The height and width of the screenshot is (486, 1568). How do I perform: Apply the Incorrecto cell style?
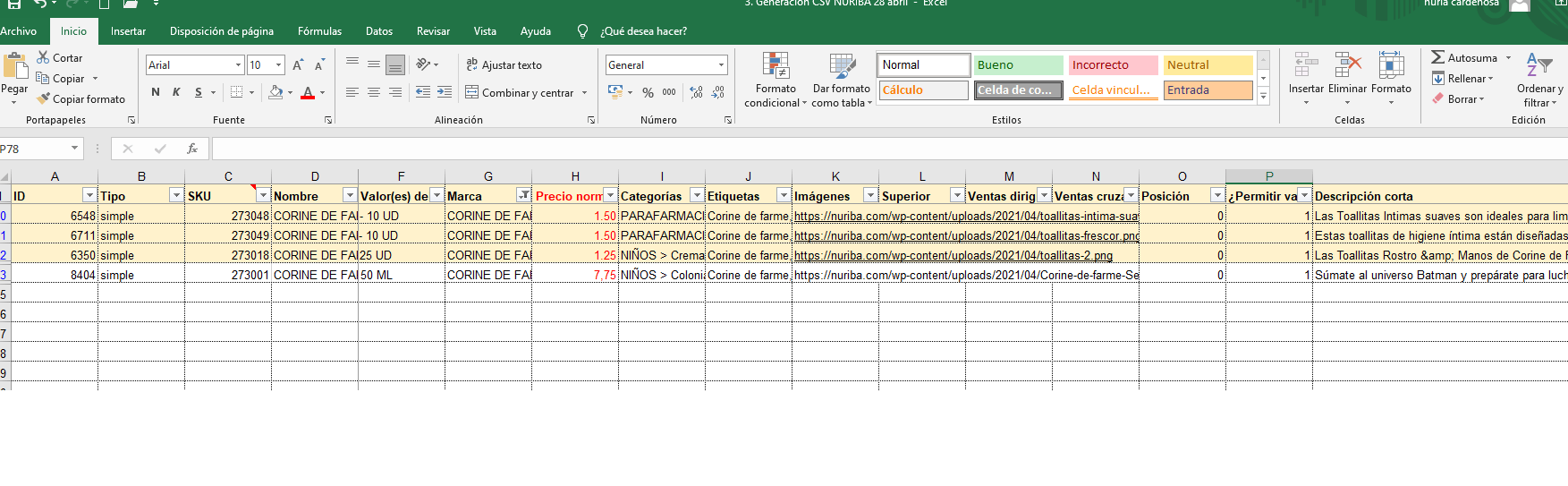(x=1113, y=64)
